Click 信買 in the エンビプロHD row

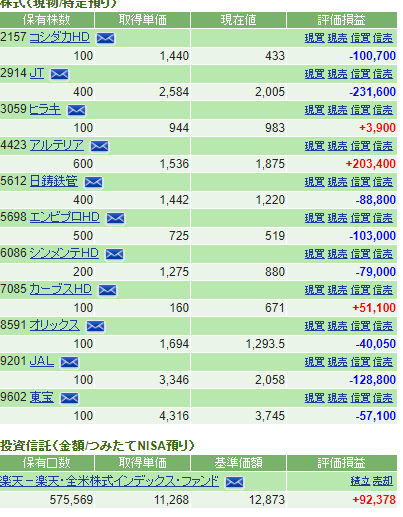point(360,218)
